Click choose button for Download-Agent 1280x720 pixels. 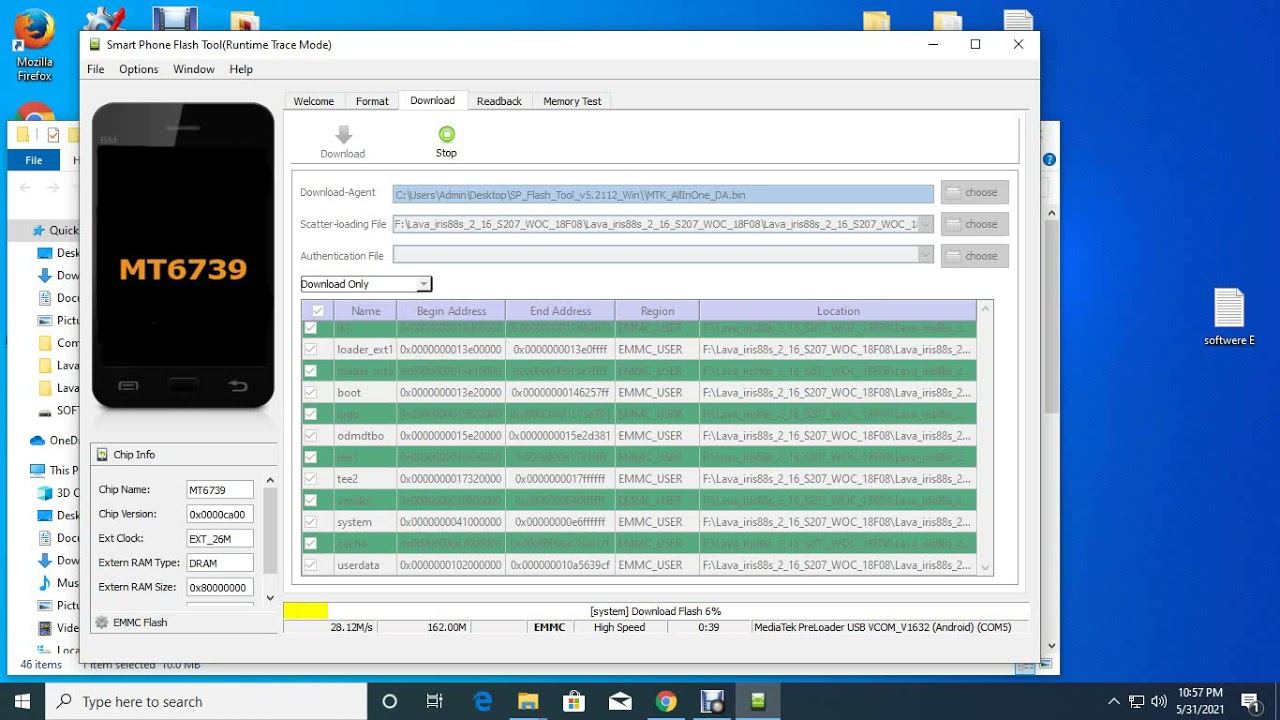click(974, 192)
